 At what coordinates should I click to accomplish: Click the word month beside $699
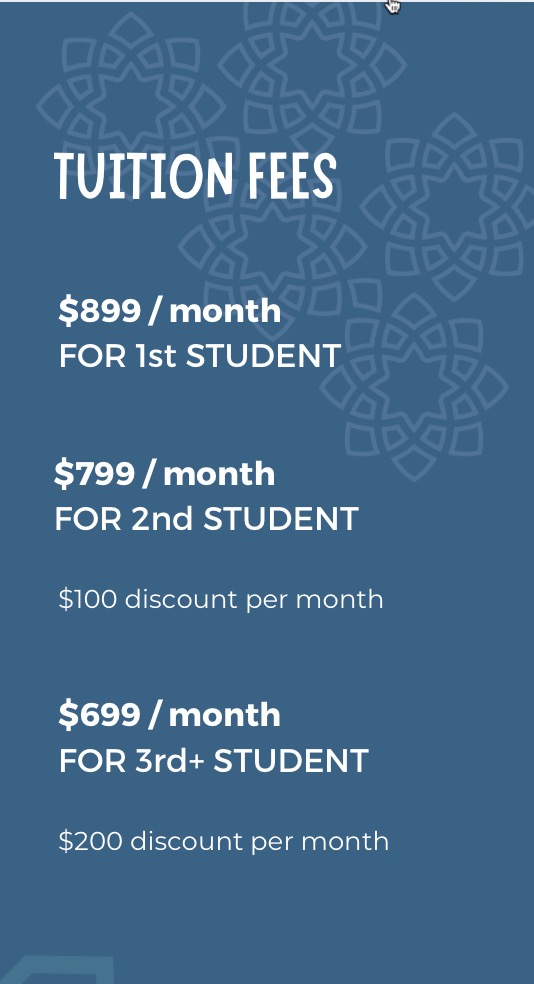(x=224, y=715)
